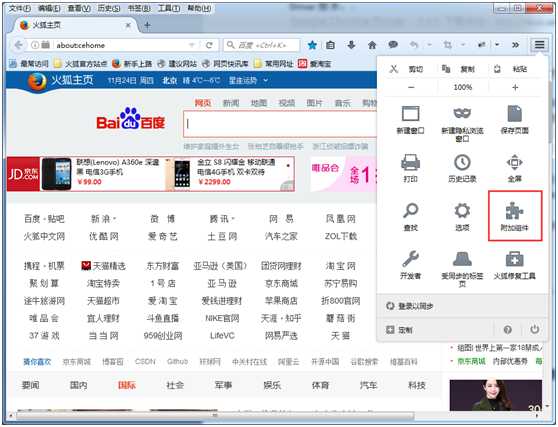This screenshot has width=558, height=427.
Task: Open the Firefox hamburger menu button
Action: point(539,44)
